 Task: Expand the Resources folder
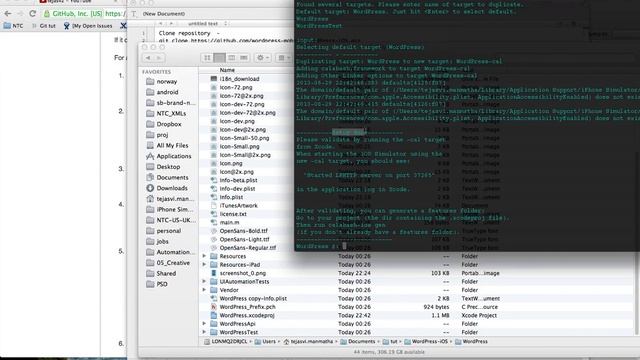point(204,256)
